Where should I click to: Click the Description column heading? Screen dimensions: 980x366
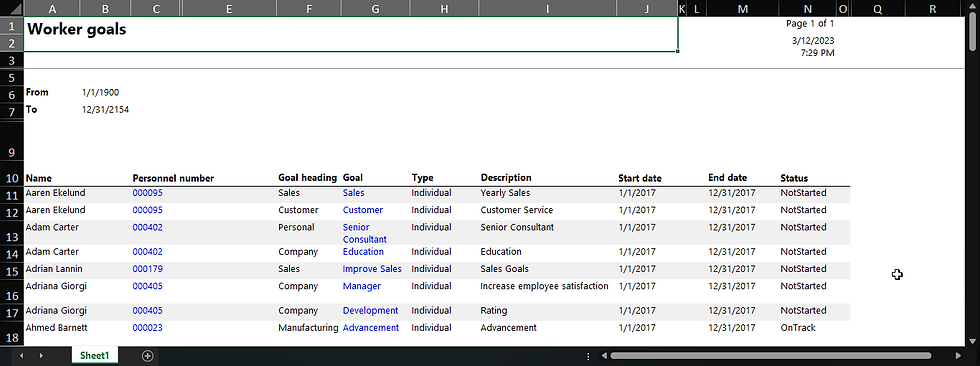coord(506,178)
